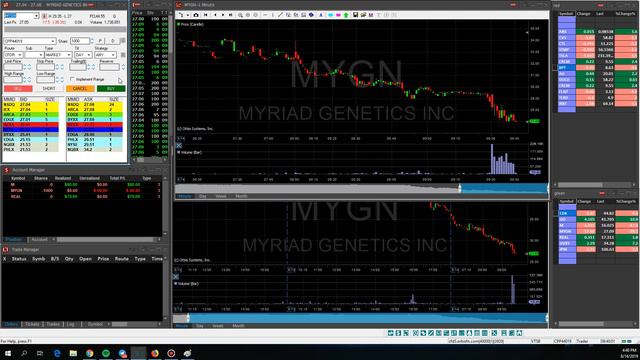Open the Sub route dropdown

(x=41, y=55)
